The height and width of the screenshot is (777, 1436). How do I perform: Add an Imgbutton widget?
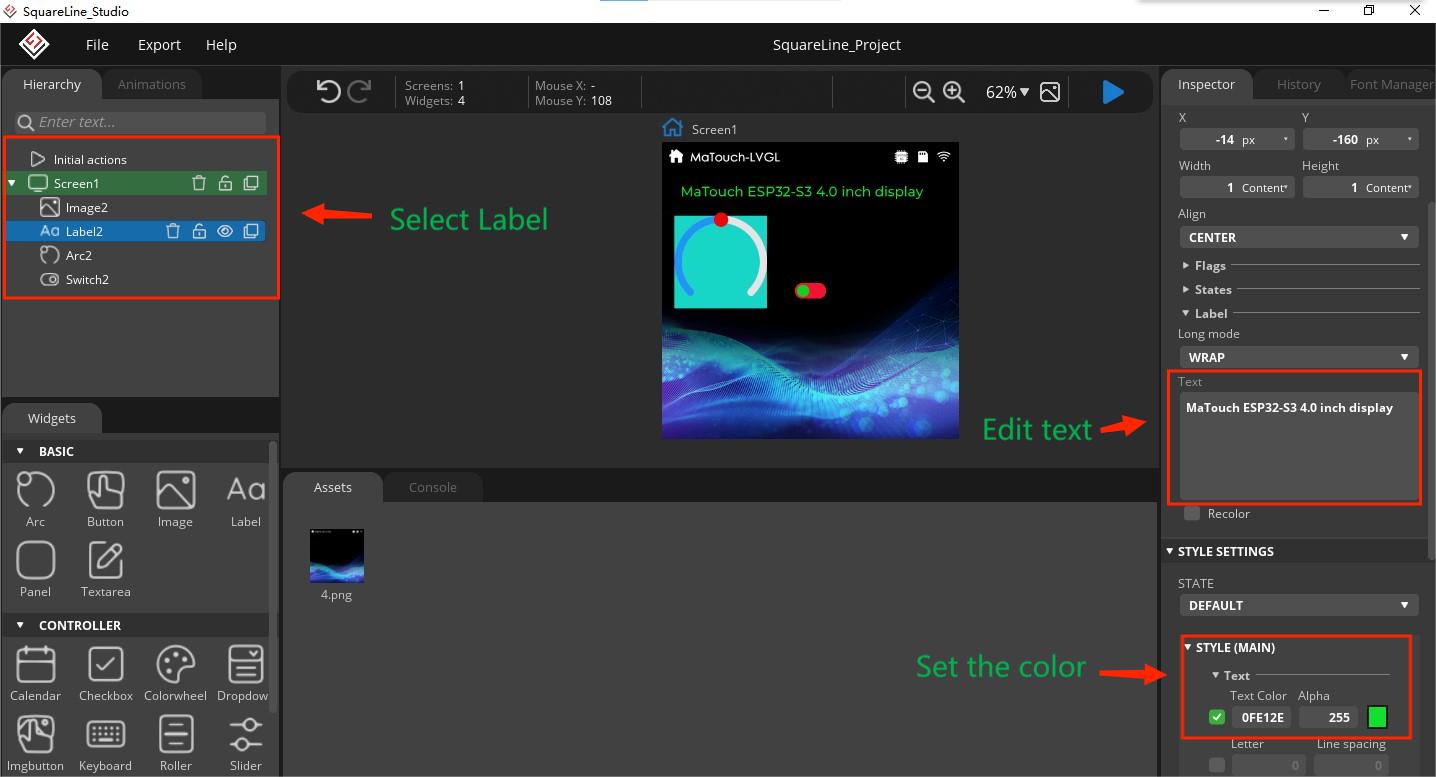[35, 743]
